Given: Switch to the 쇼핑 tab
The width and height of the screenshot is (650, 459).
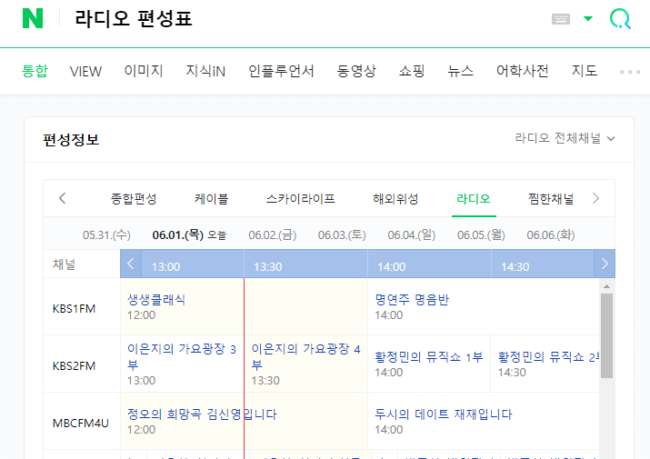Looking at the screenshot, I should tap(412, 71).
